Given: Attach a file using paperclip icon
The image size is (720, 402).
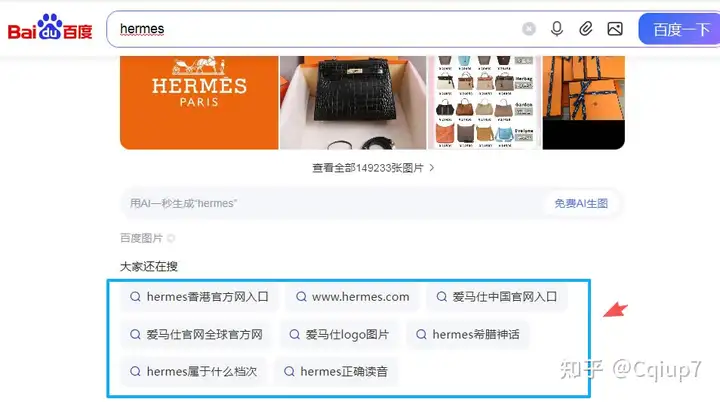Looking at the screenshot, I should click(x=585, y=29).
